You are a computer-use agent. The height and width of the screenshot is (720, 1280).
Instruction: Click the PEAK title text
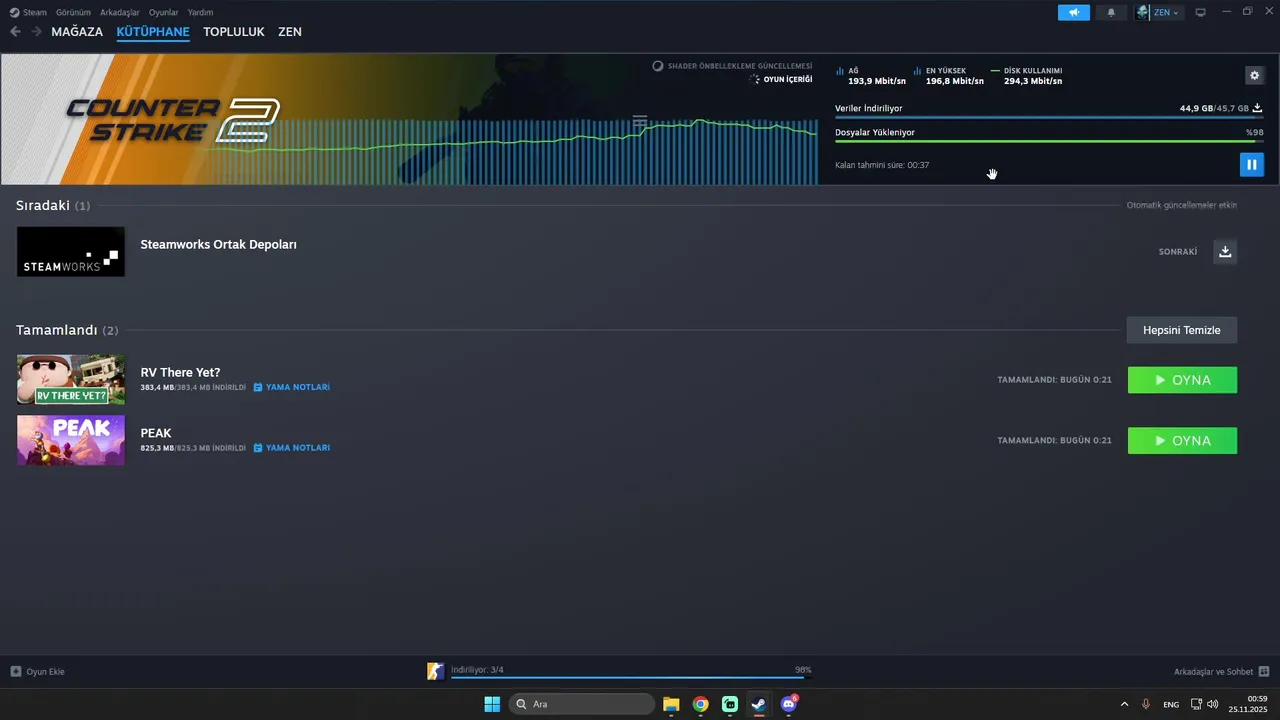click(156, 433)
